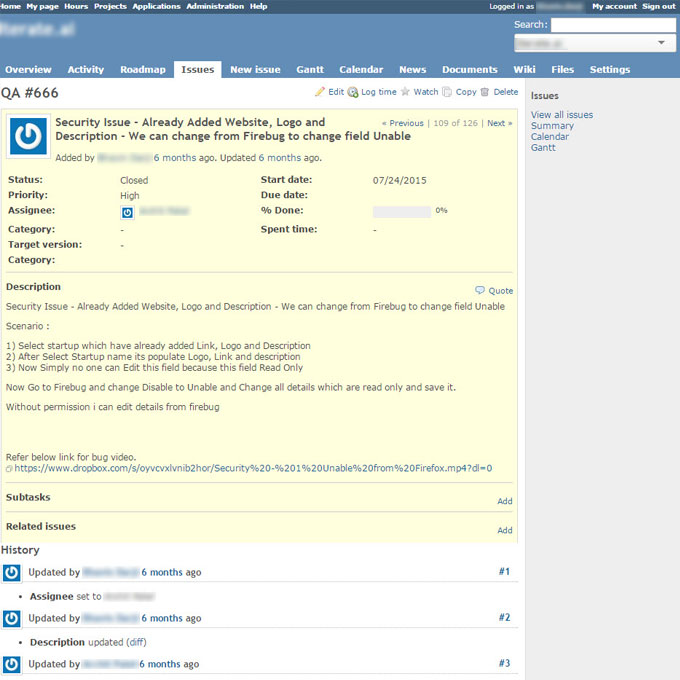Open Applications in the top menu
This screenshot has height=680, width=680.
(157, 7)
